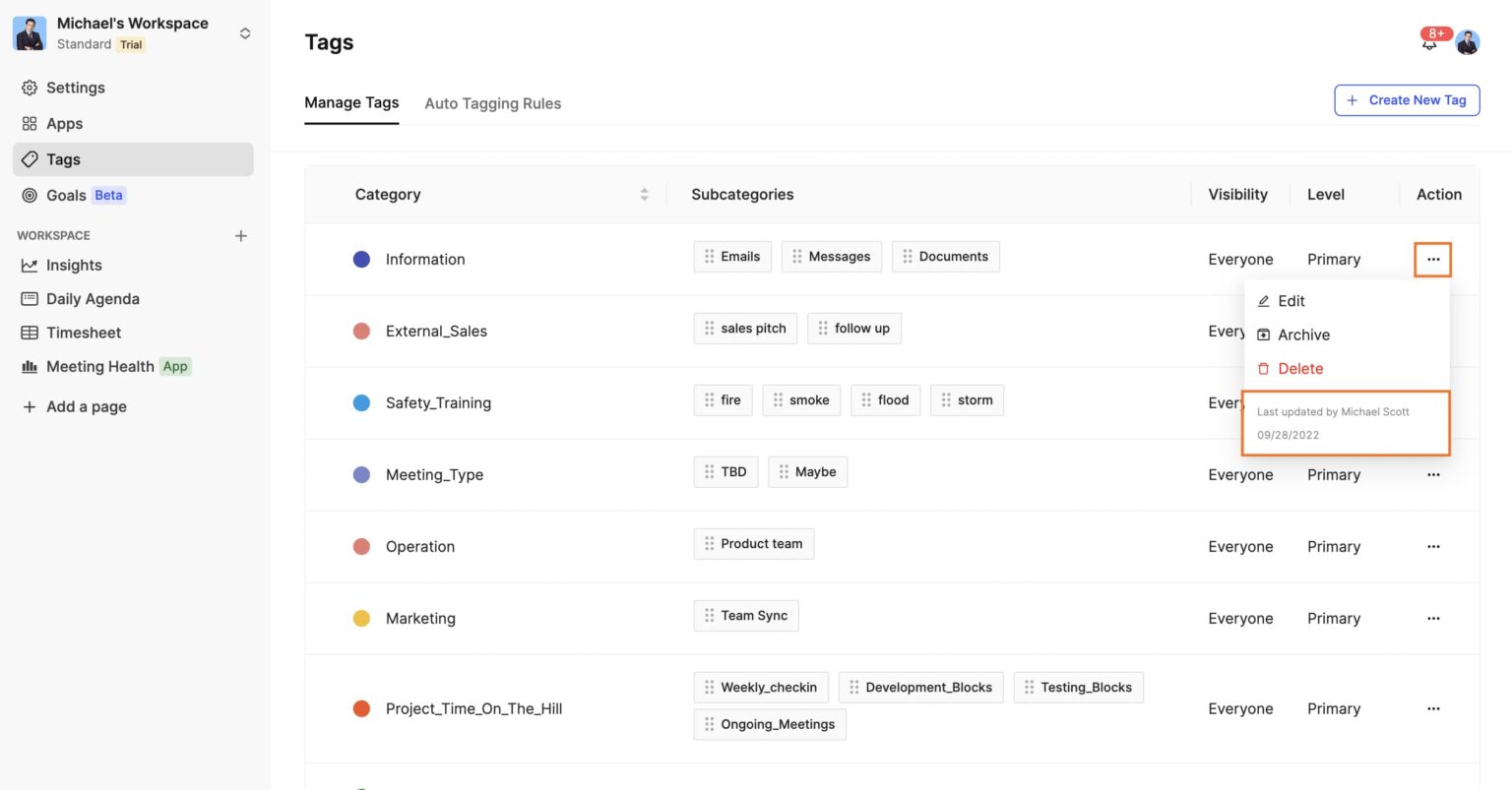Click the Project_Time_On_The_Hill orange dot

coord(361,709)
